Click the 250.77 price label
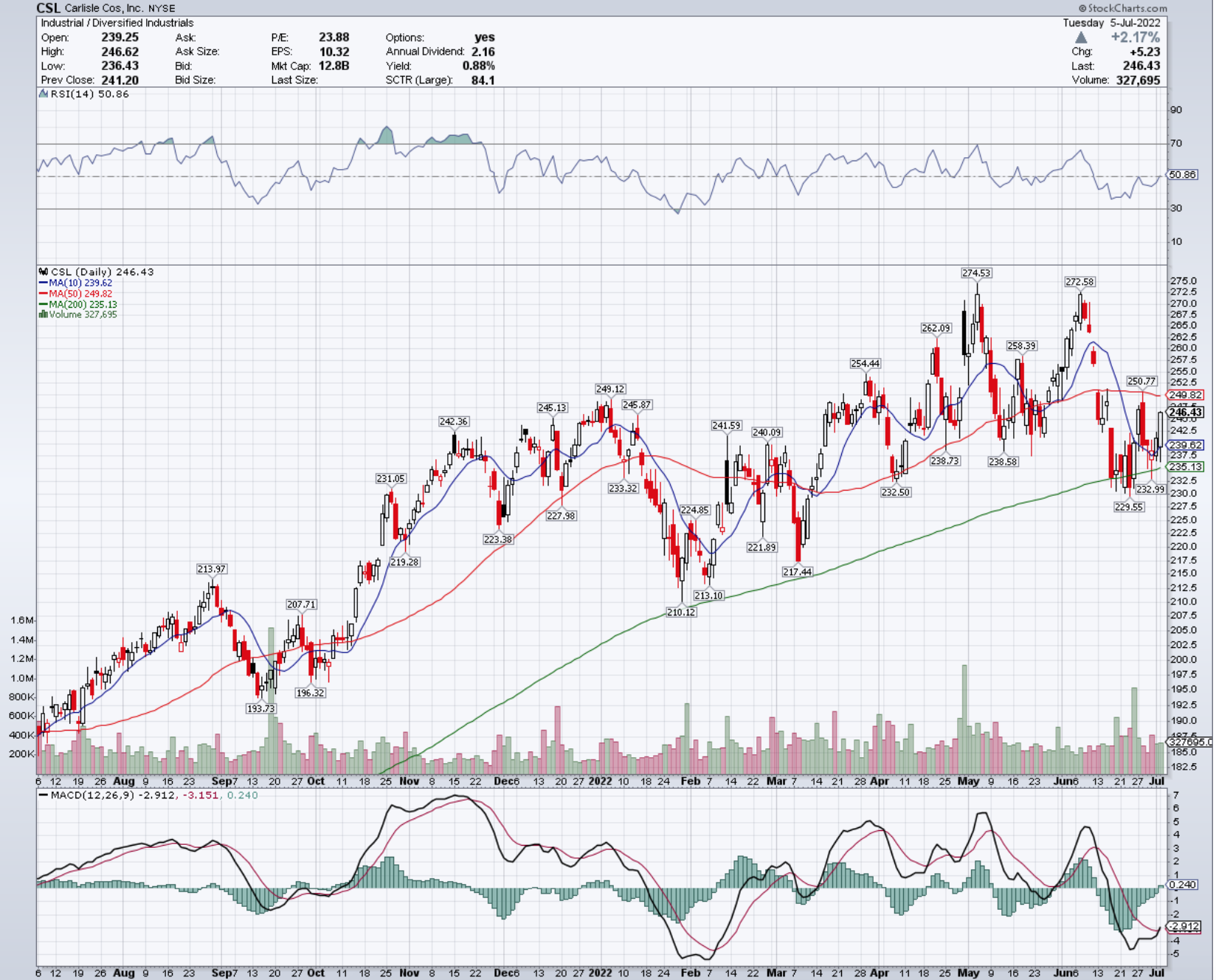1216x980 pixels. tap(1141, 382)
